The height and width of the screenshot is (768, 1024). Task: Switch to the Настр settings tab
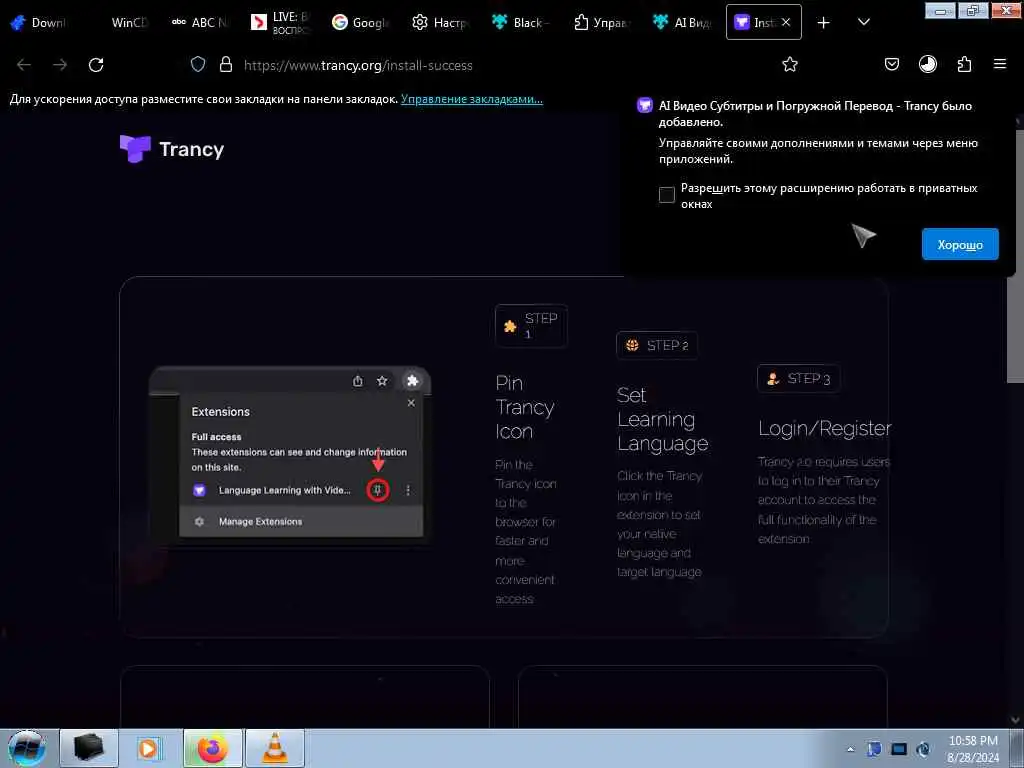point(440,23)
